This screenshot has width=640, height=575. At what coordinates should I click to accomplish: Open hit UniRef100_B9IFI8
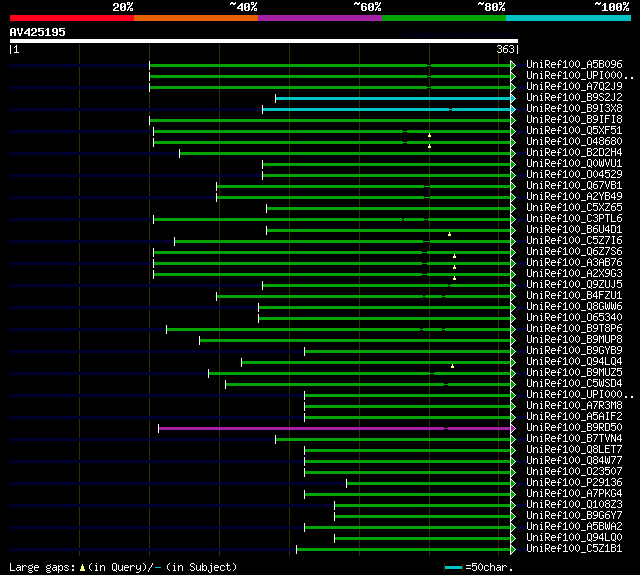point(574,120)
